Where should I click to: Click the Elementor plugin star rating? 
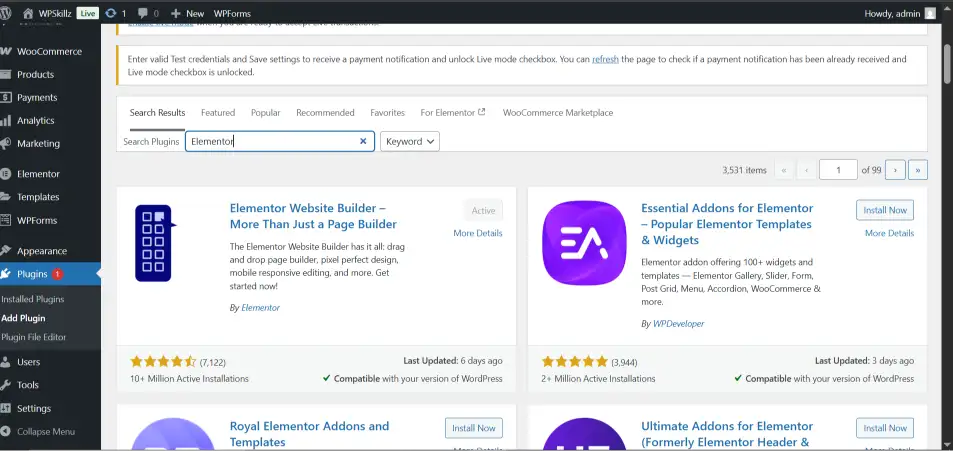click(163, 362)
